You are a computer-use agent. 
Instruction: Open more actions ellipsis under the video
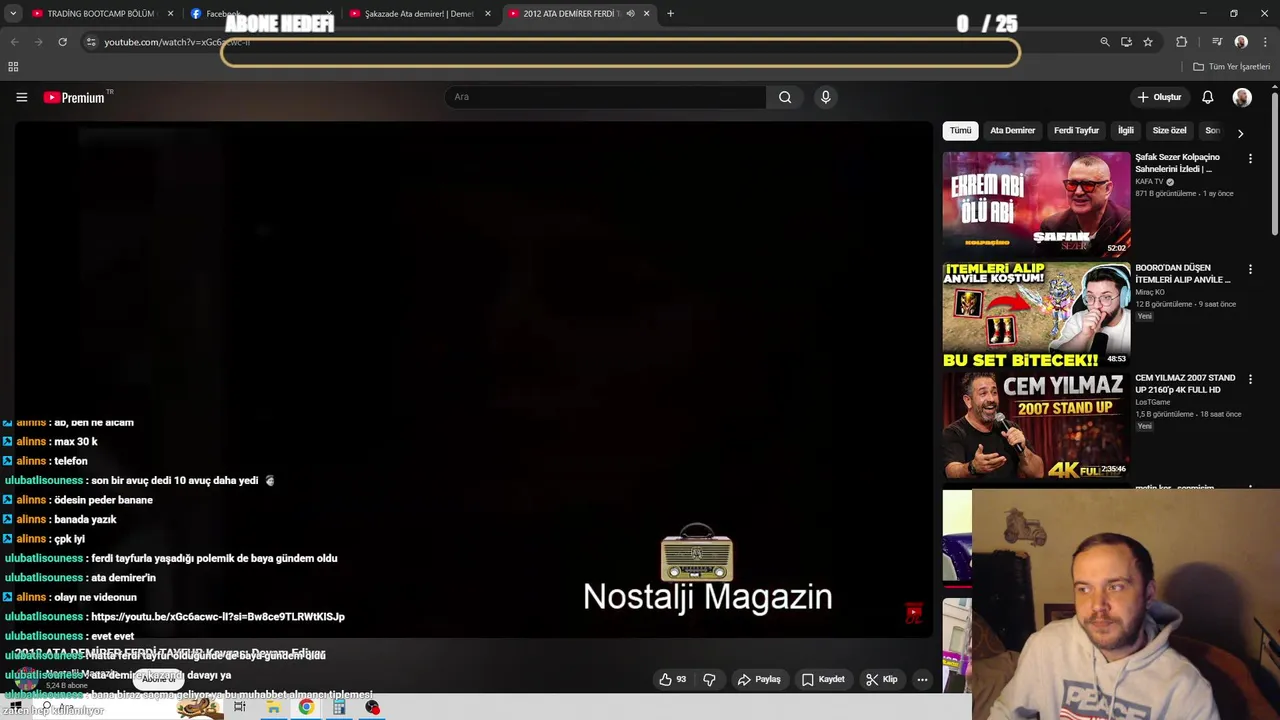tap(922, 679)
